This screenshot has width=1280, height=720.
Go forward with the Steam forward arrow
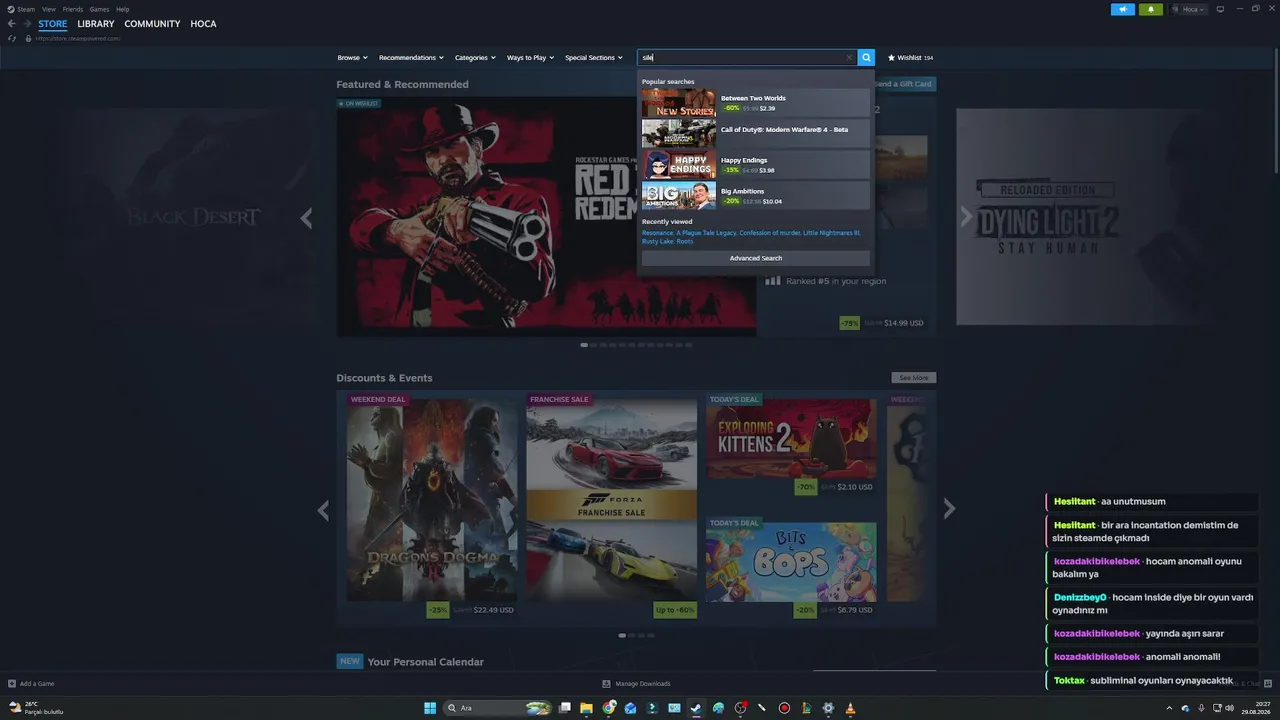(27, 24)
